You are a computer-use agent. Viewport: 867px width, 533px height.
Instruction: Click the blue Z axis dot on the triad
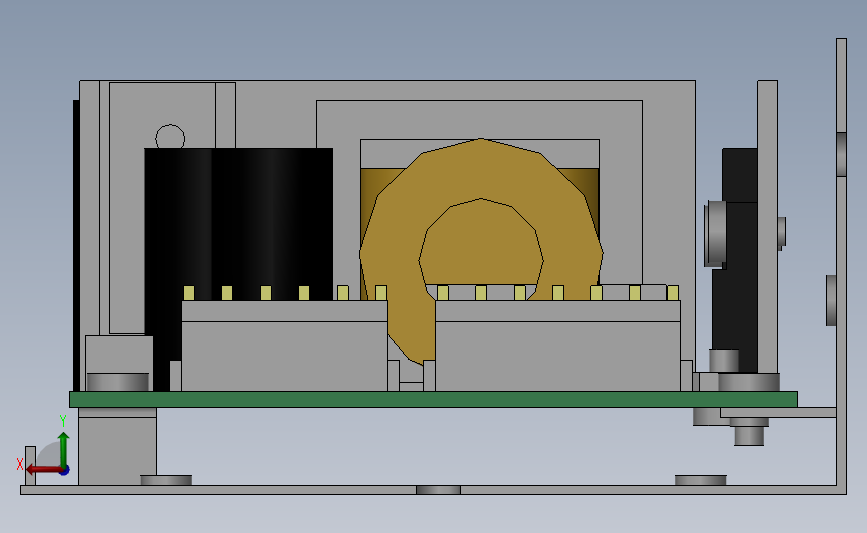click(x=65, y=470)
